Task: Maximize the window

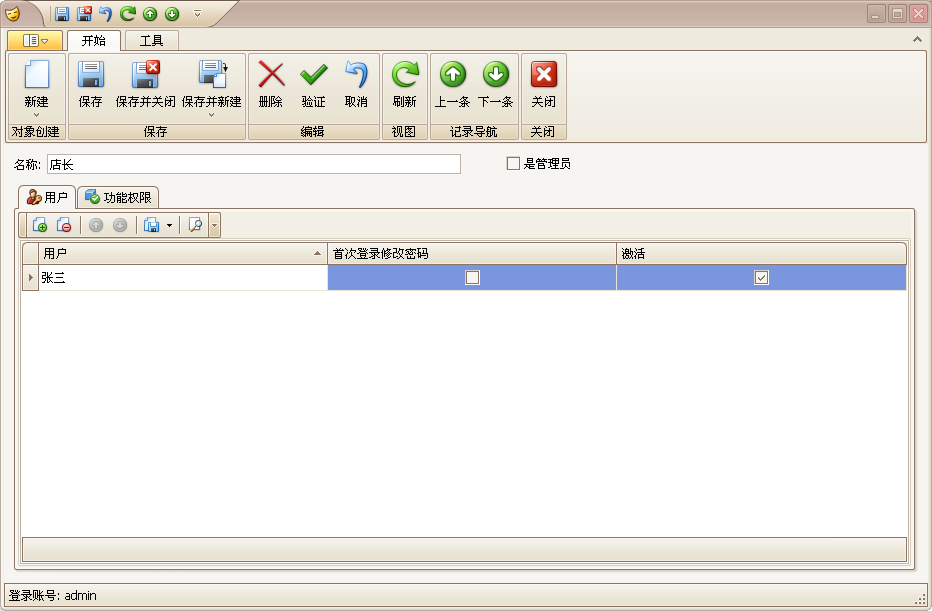Action: click(897, 14)
